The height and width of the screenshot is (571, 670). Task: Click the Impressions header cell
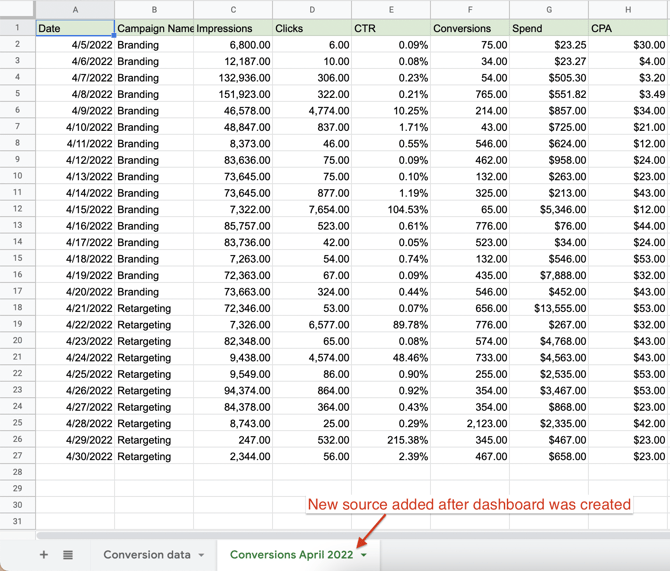[233, 28]
